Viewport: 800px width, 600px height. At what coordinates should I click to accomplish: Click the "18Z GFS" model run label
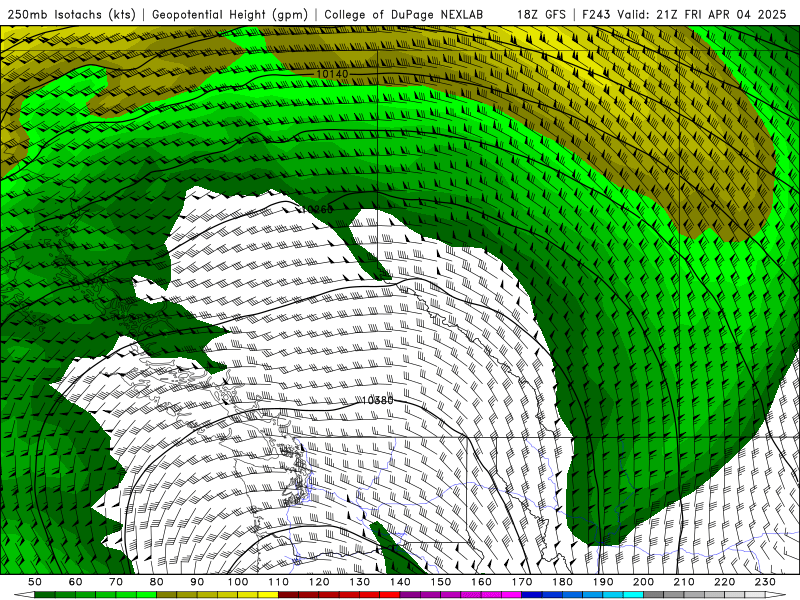(x=541, y=14)
